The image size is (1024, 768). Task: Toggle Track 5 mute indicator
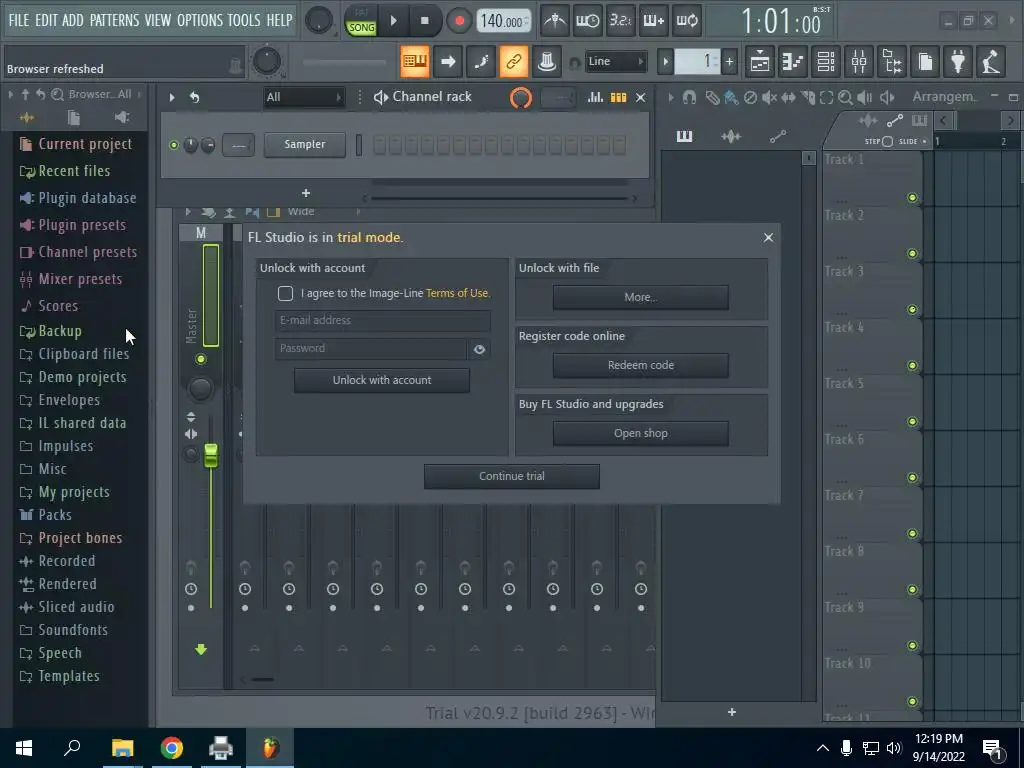(912, 422)
